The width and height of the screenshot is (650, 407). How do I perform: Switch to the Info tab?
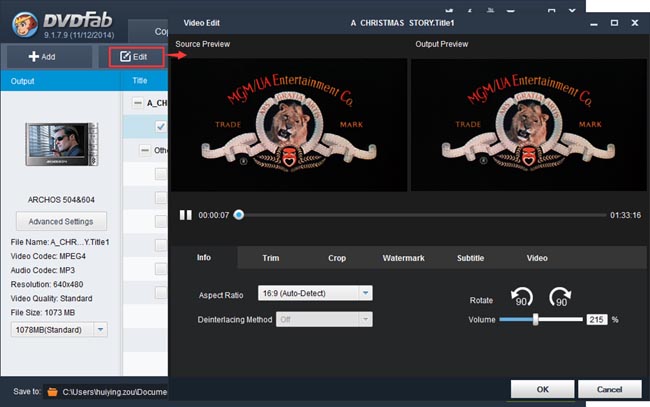(204, 257)
